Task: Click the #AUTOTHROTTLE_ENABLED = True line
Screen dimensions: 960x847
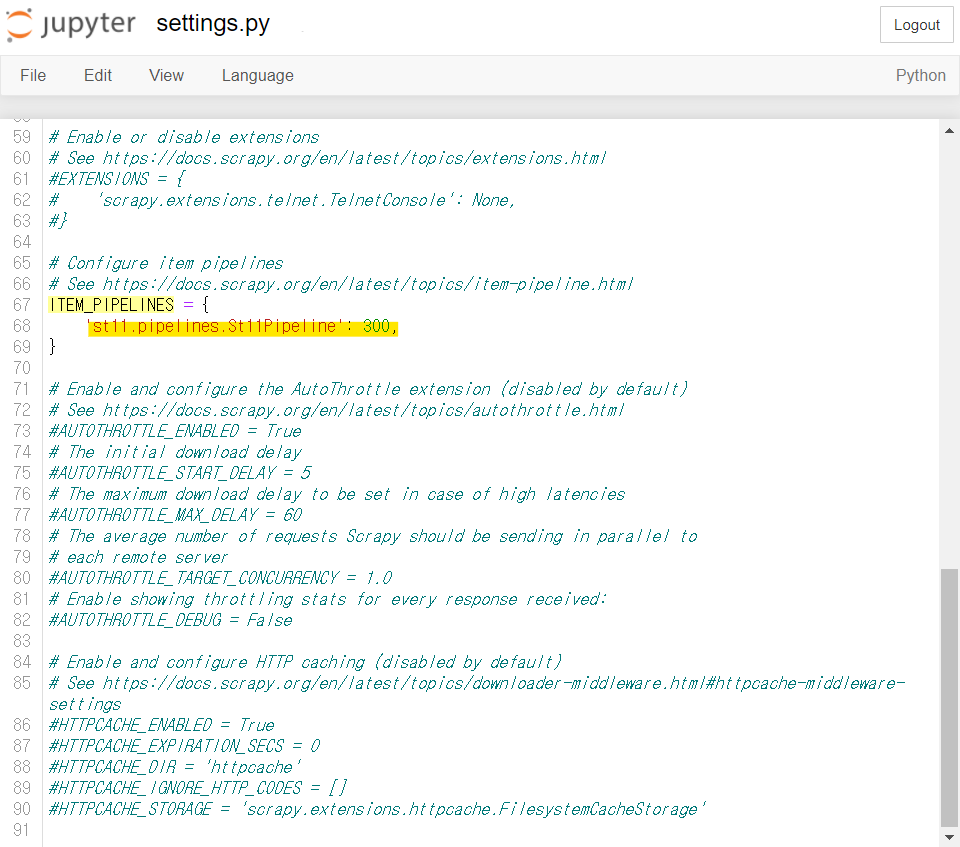Action: click(175, 431)
